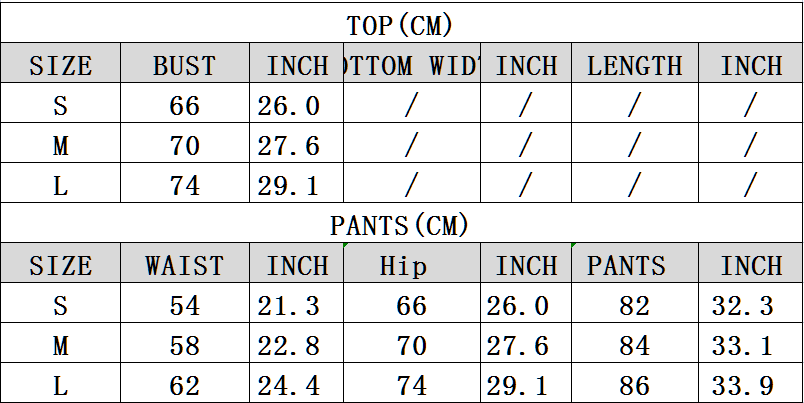Select the 22.8 waist inch cell
This screenshot has height=403, width=804.
(x=296, y=343)
